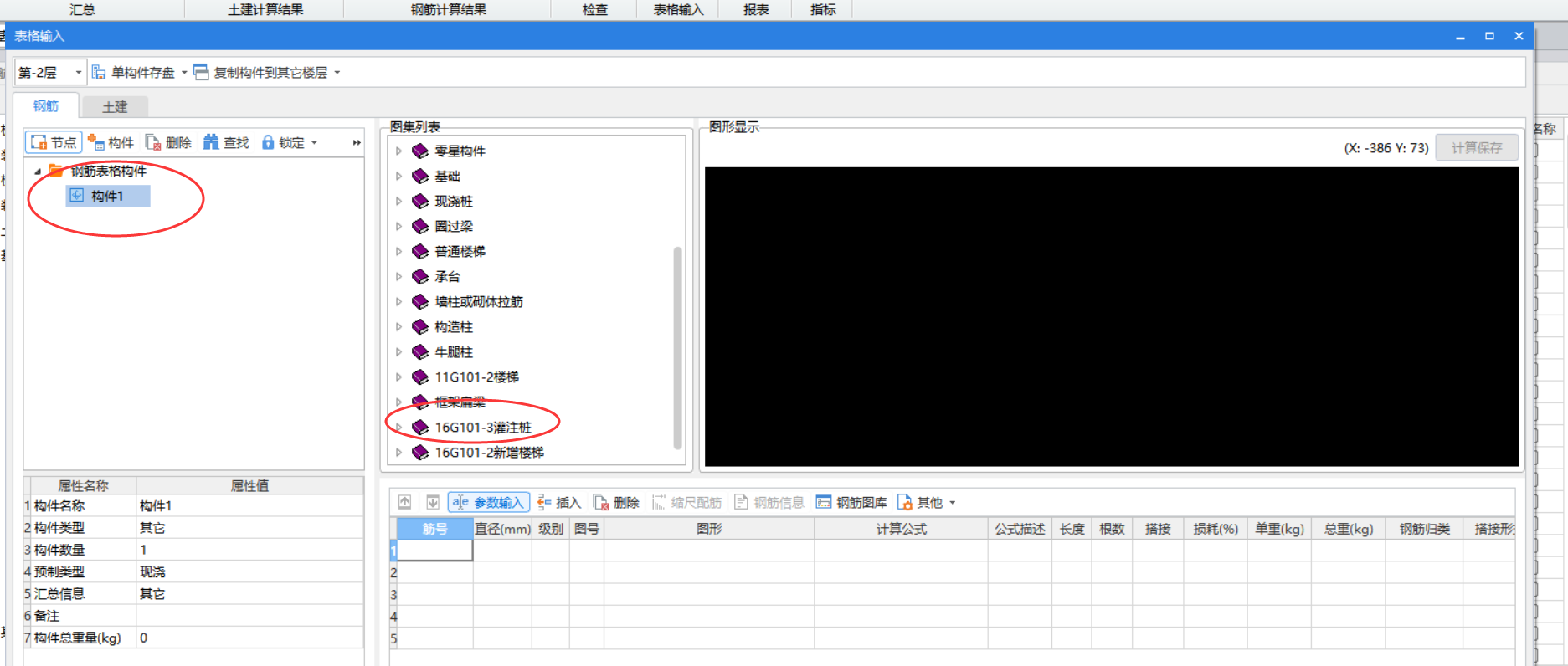Open 复制构件到其它楼层 dropdown arrow
This screenshot has width=1568, height=666.
[337, 73]
